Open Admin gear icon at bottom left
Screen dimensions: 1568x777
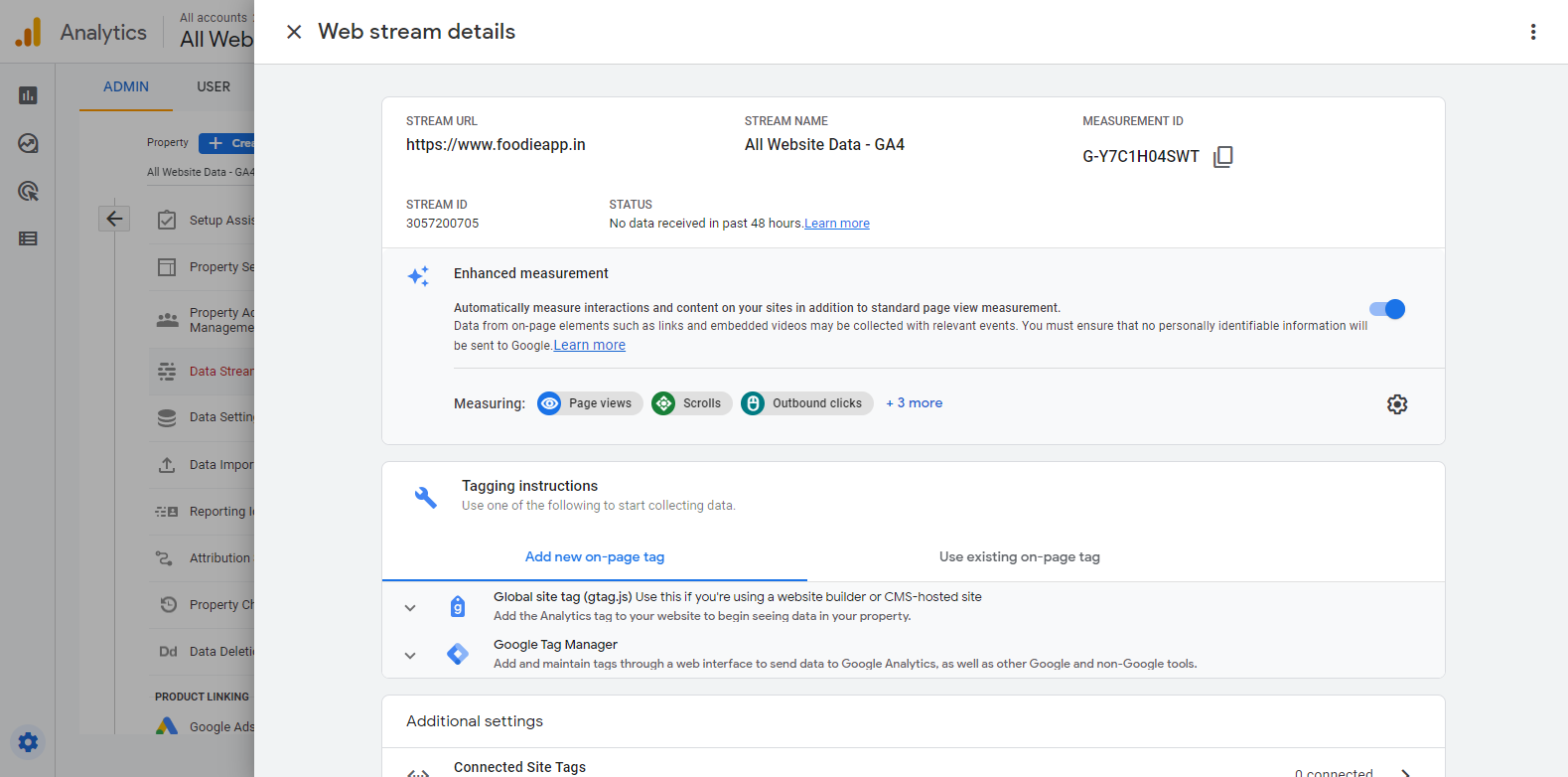28,742
